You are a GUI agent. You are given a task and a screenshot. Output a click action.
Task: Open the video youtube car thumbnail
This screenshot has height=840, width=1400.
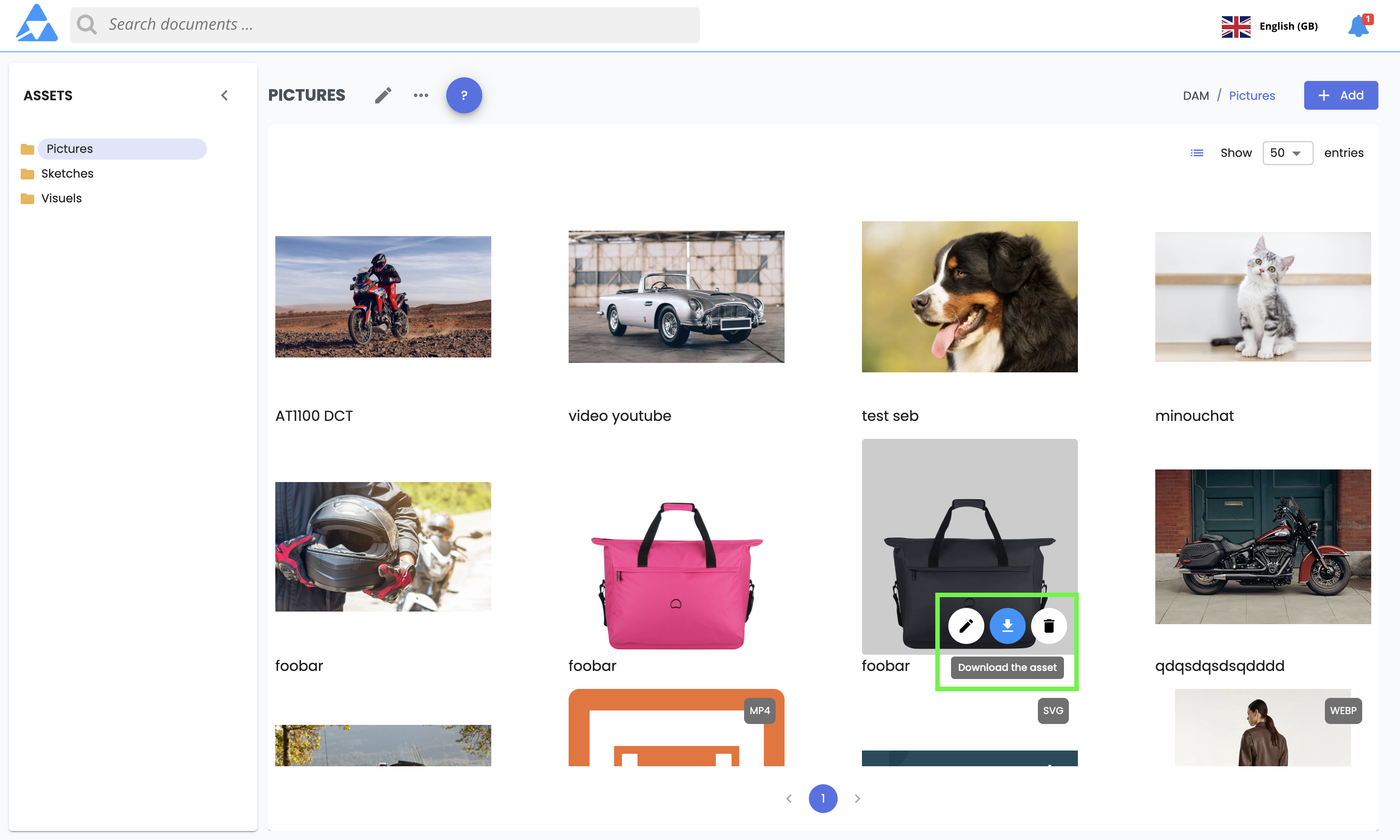(x=676, y=297)
